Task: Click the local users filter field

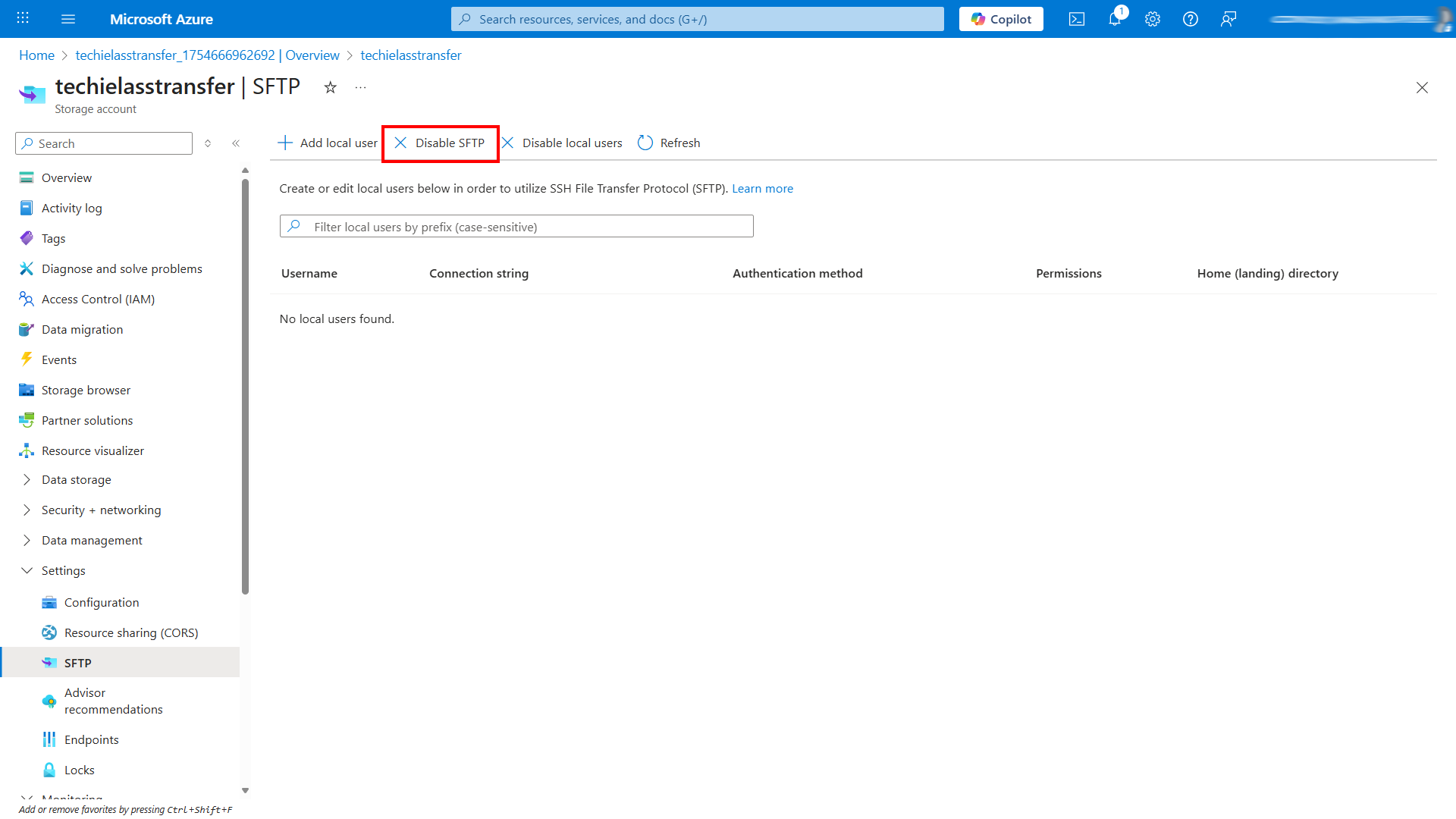Action: 516,226
